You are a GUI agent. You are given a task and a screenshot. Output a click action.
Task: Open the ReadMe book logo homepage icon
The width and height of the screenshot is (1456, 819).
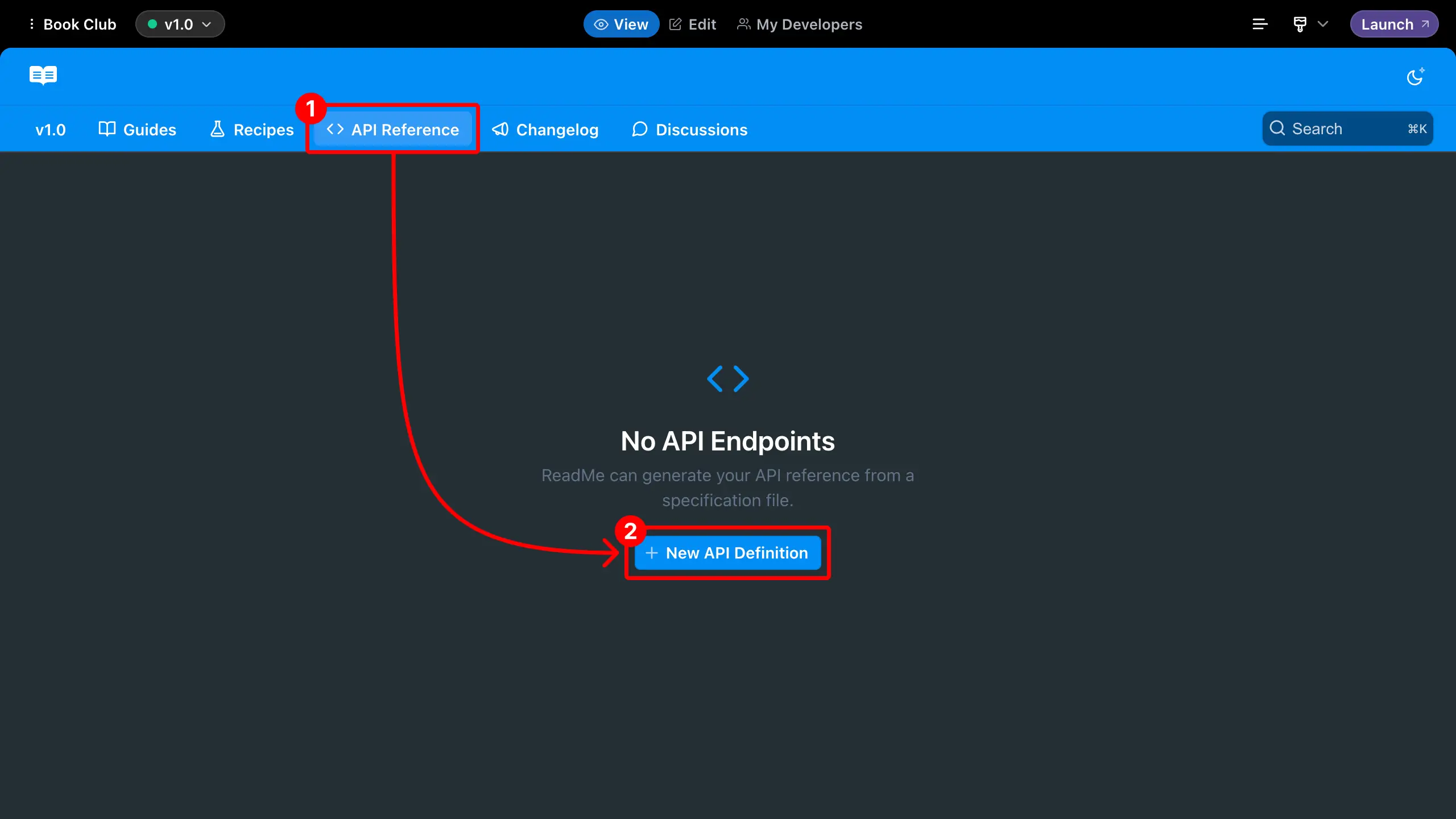coord(43,76)
